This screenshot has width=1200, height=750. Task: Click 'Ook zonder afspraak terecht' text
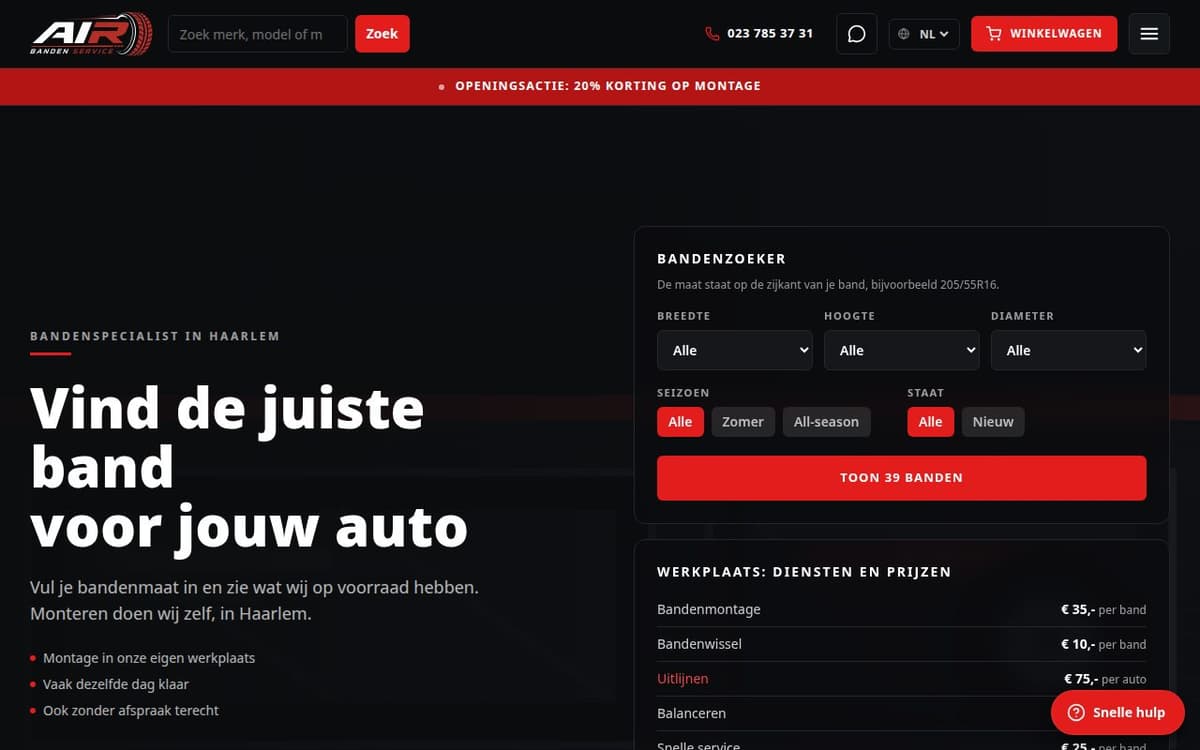point(131,710)
